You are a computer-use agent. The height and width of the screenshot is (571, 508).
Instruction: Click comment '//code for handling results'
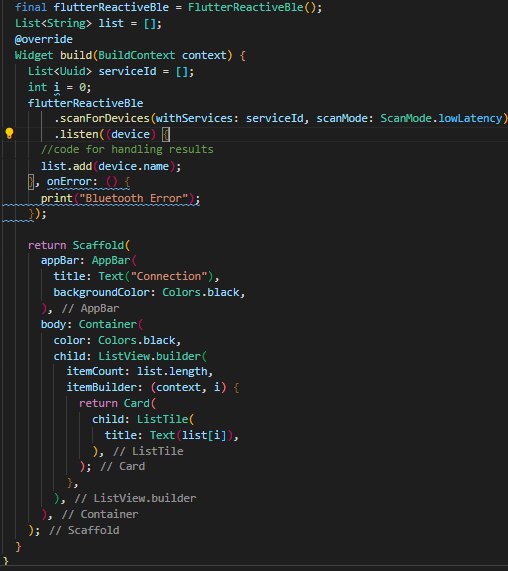click(127, 150)
